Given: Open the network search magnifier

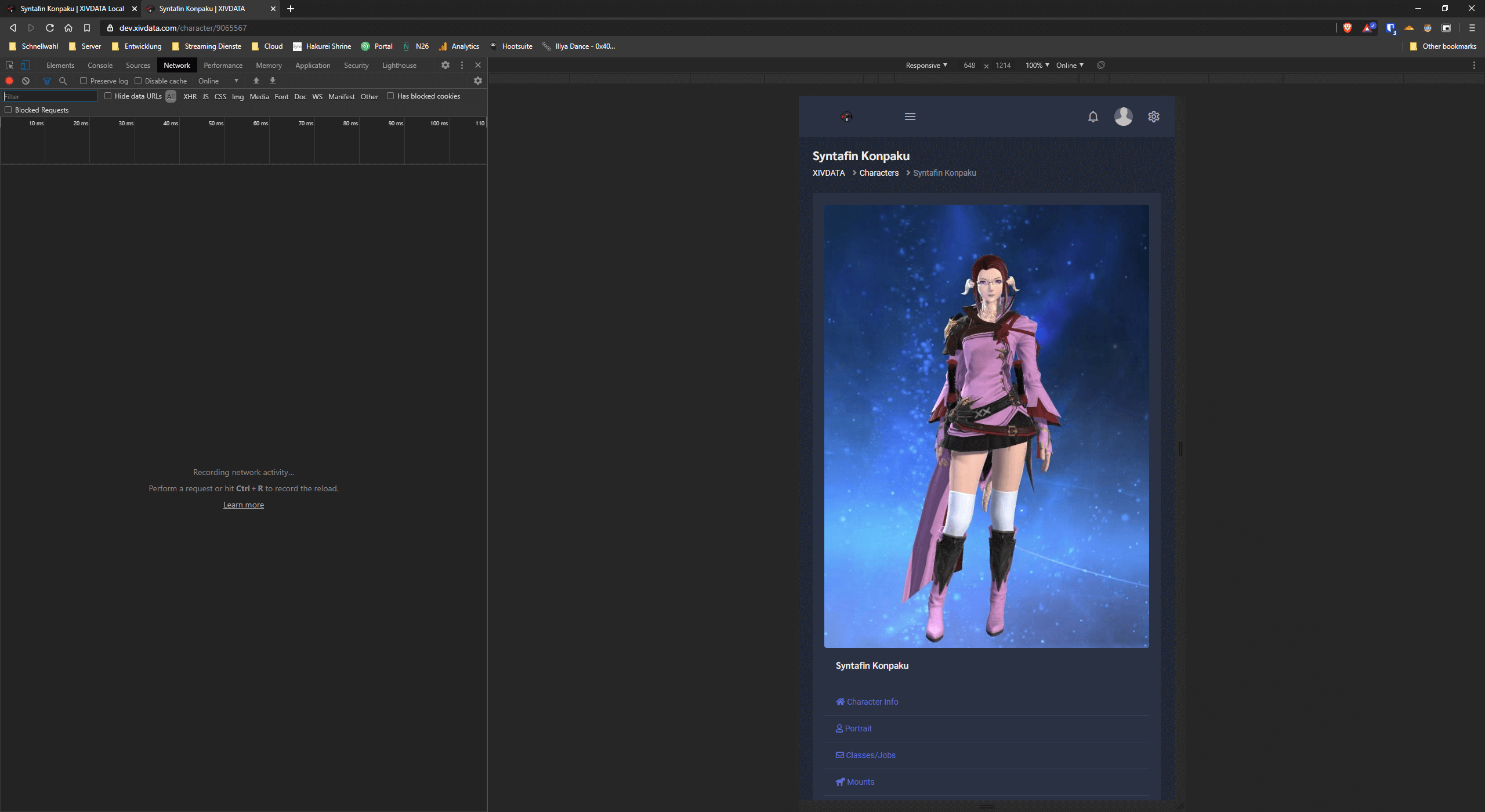Looking at the screenshot, I should (x=63, y=81).
